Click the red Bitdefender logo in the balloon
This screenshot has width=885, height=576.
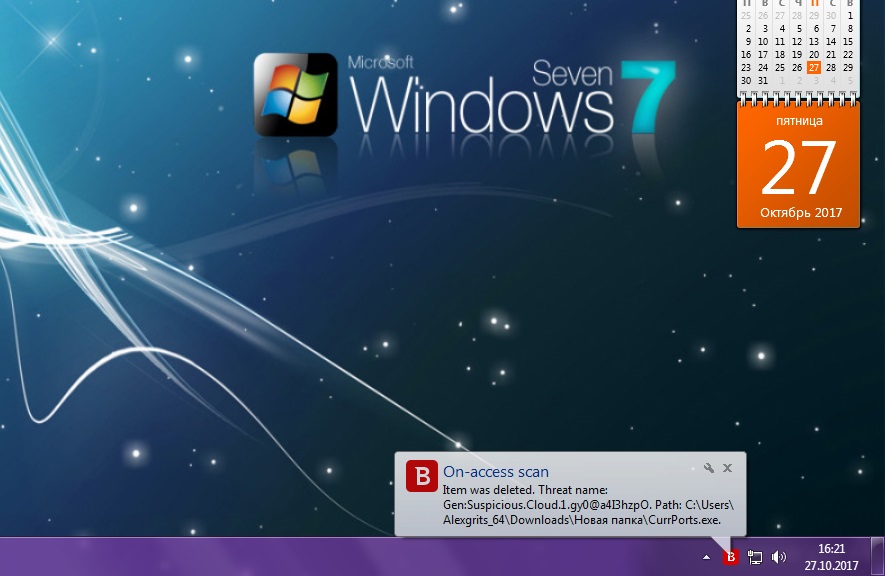422,476
